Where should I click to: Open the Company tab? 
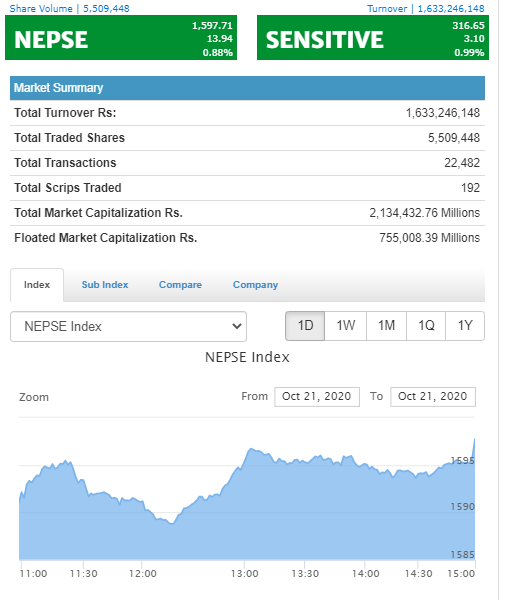tap(255, 285)
